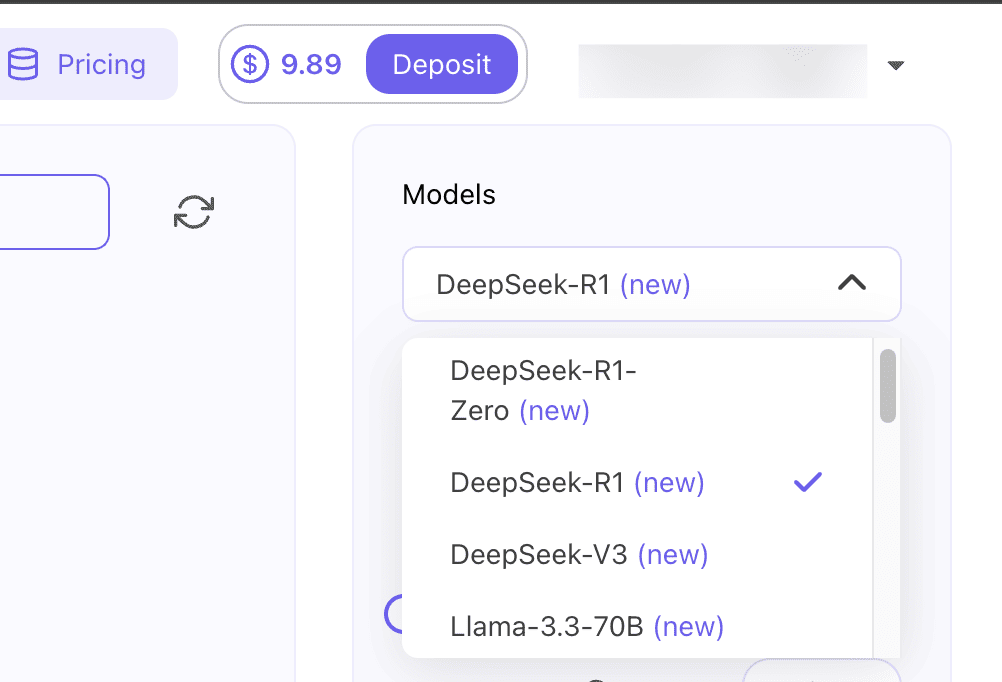
Task: Click the chevron-up in Models selector
Action: [852, 283]
